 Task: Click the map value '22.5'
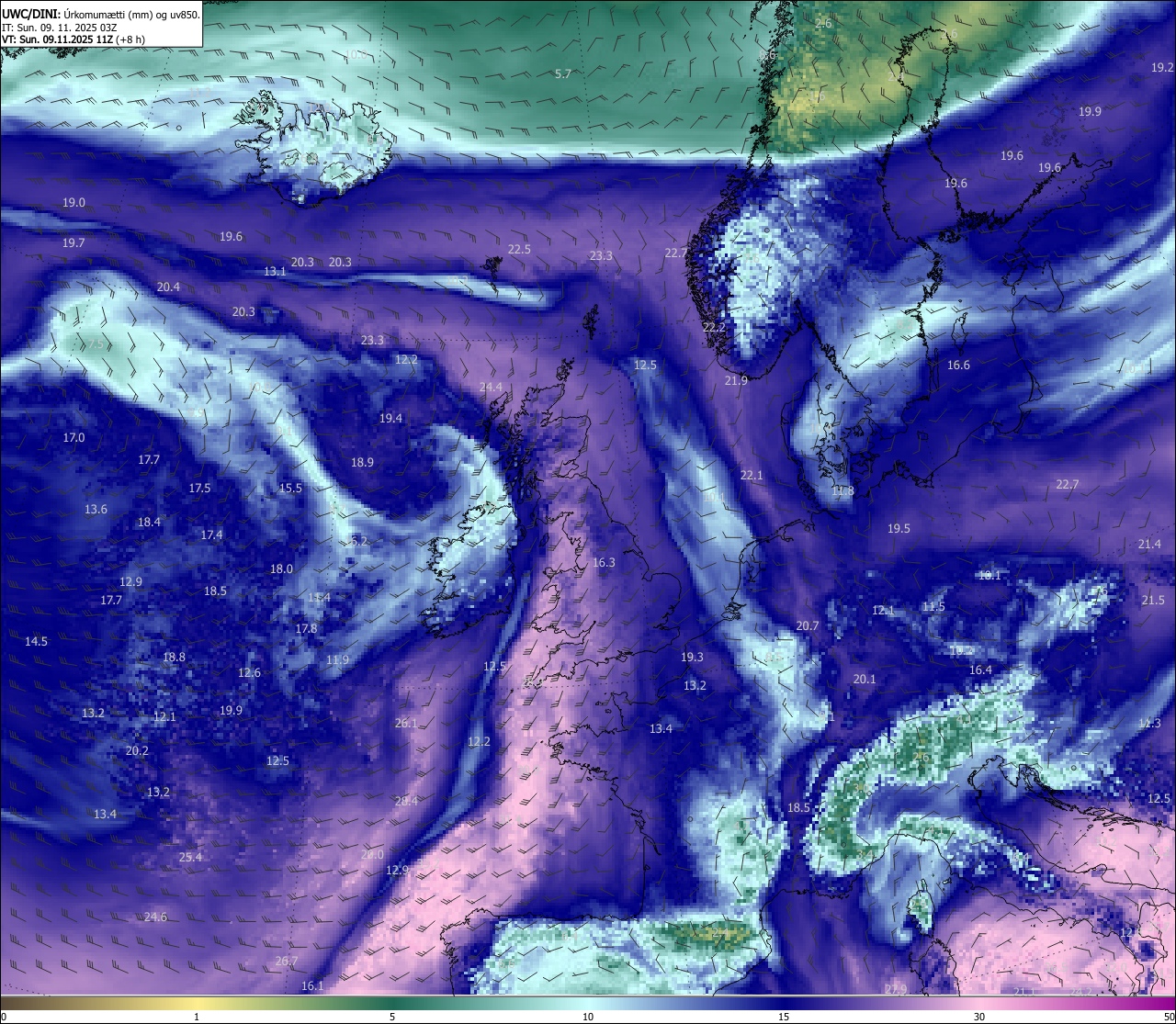pos(519,249)
